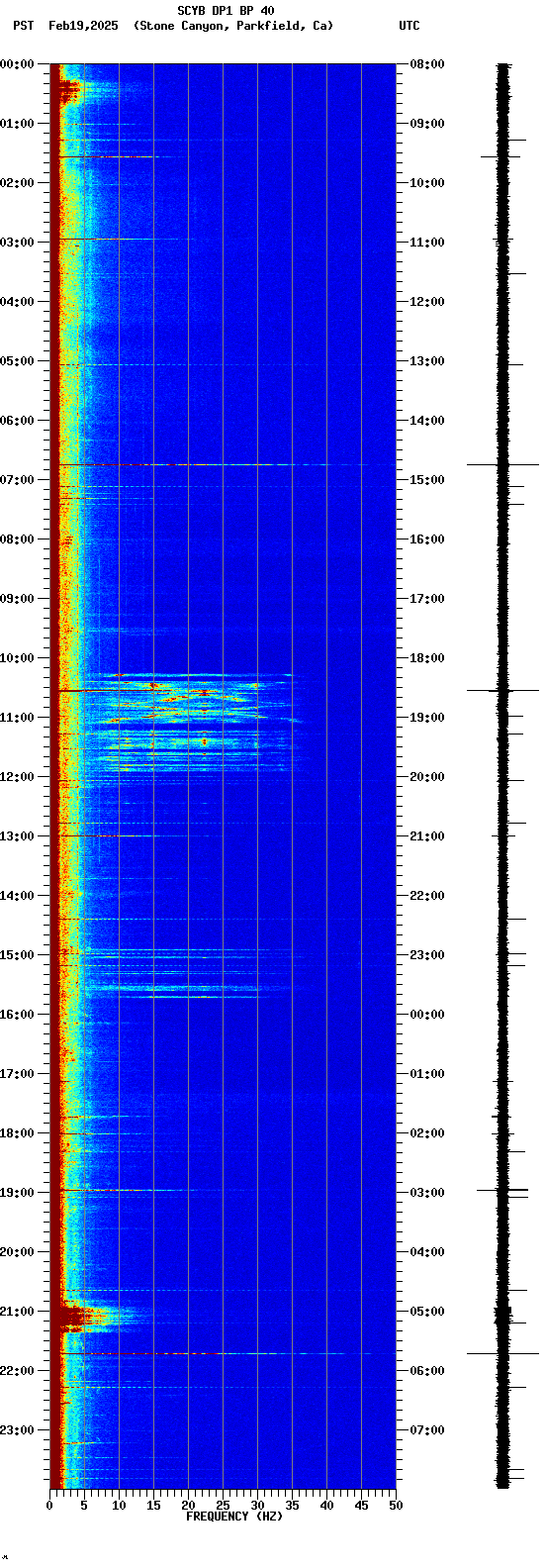Click the '06:00' label on the UTC axis
This screenshot has height=1568, width=546.
click(x=427, y=1371)
